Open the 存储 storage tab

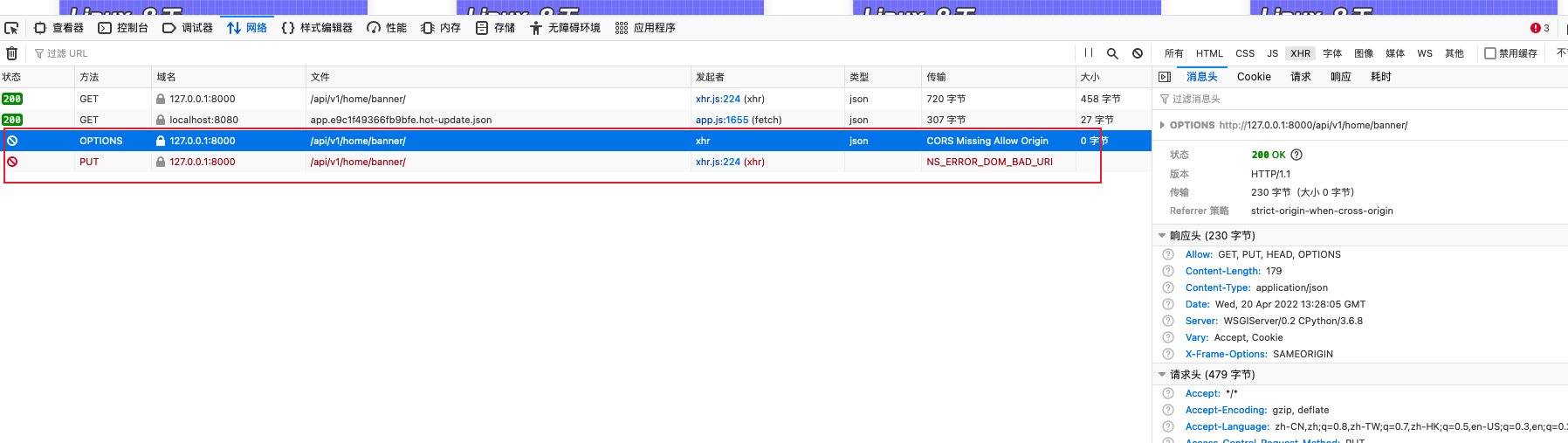pyautogui.click(x=495, y=28)
